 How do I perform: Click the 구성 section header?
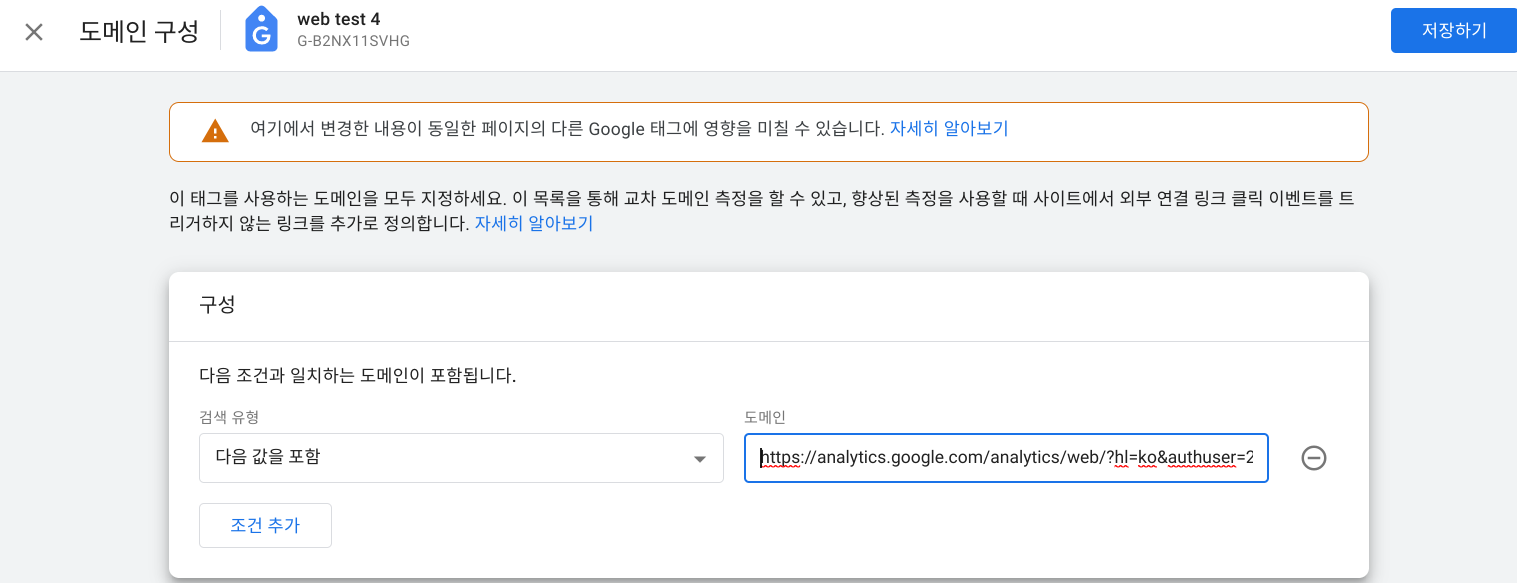click(217, 306)
